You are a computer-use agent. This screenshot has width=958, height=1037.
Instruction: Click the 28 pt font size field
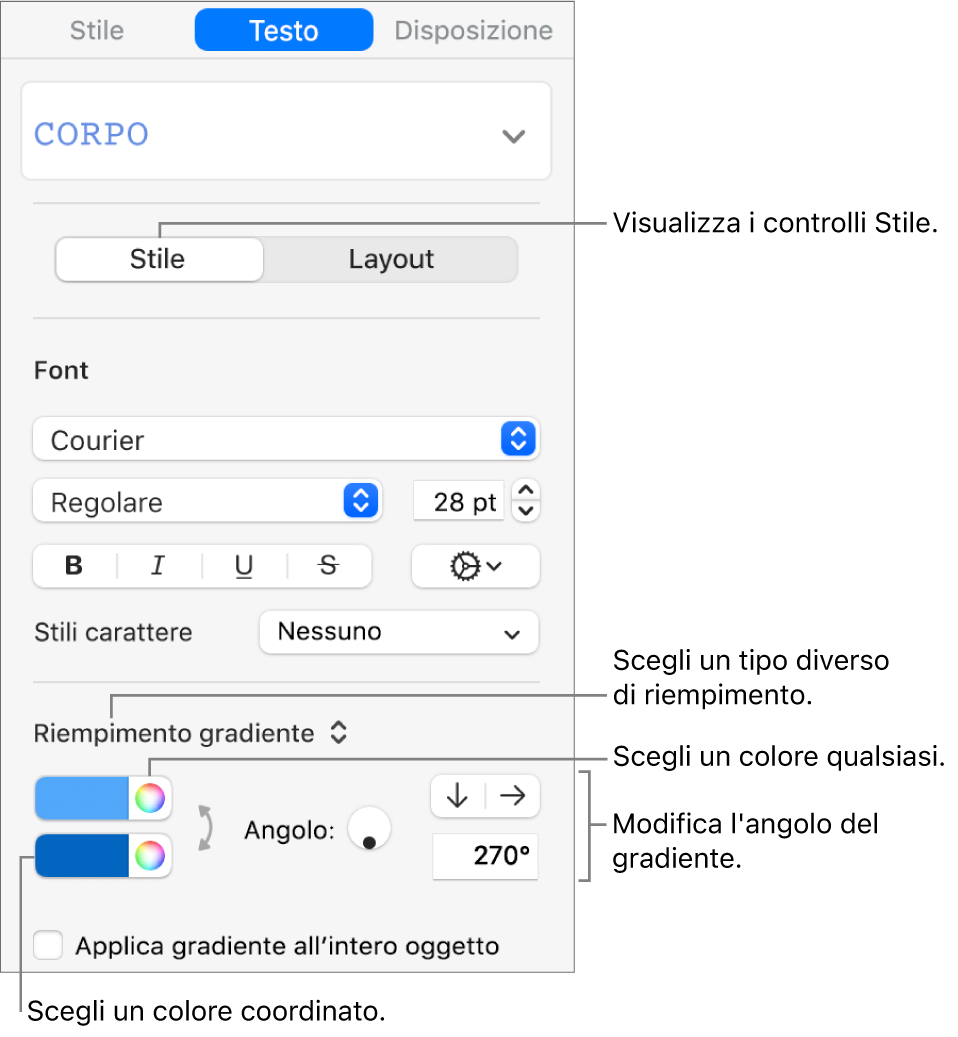click(459, 501)
